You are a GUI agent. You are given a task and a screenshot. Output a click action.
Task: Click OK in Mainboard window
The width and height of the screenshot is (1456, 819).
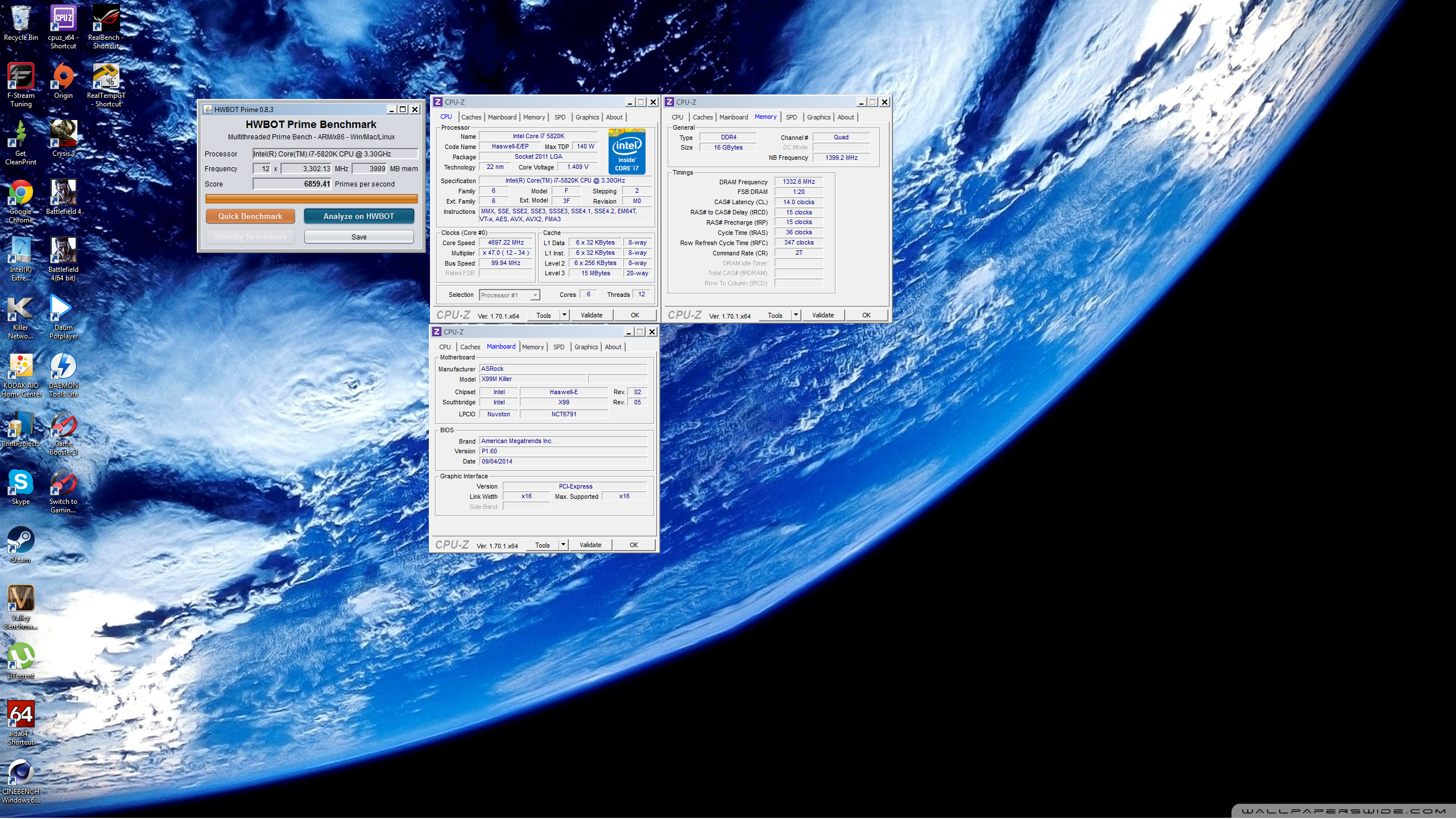click(x=634, y=545)
